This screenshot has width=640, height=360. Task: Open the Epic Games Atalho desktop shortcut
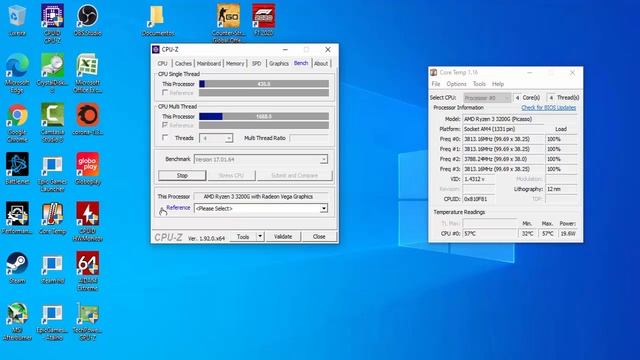point(52,322)
